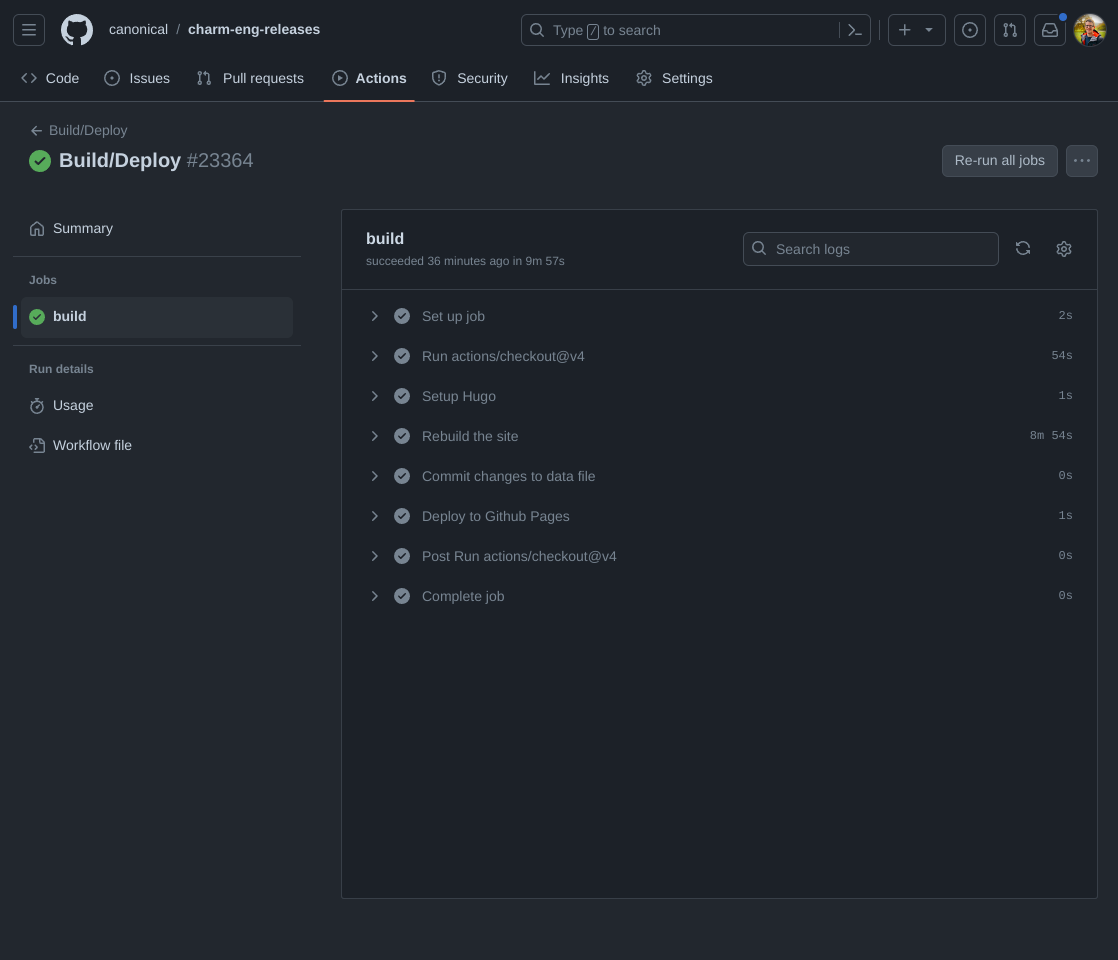Open the three-dots workflow run menu

[1081, 161]
